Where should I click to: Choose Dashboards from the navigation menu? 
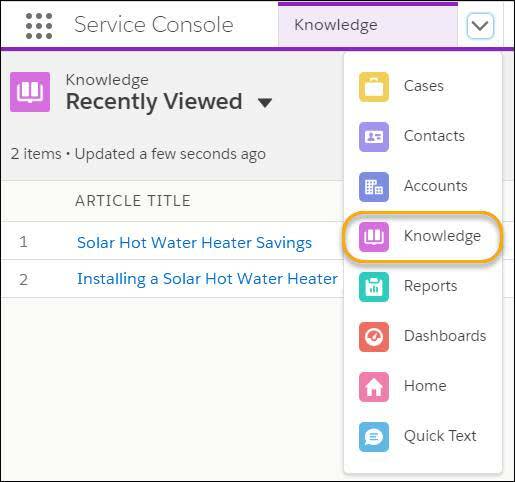pyautogui.click(x=423, y=337)
